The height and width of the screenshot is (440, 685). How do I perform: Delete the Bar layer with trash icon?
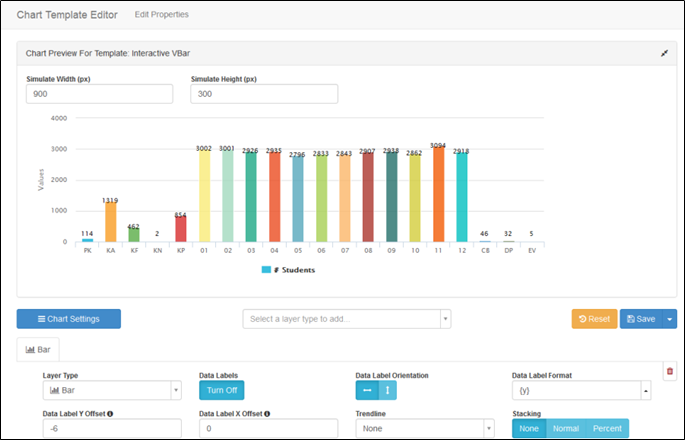[x=669, y=371]
